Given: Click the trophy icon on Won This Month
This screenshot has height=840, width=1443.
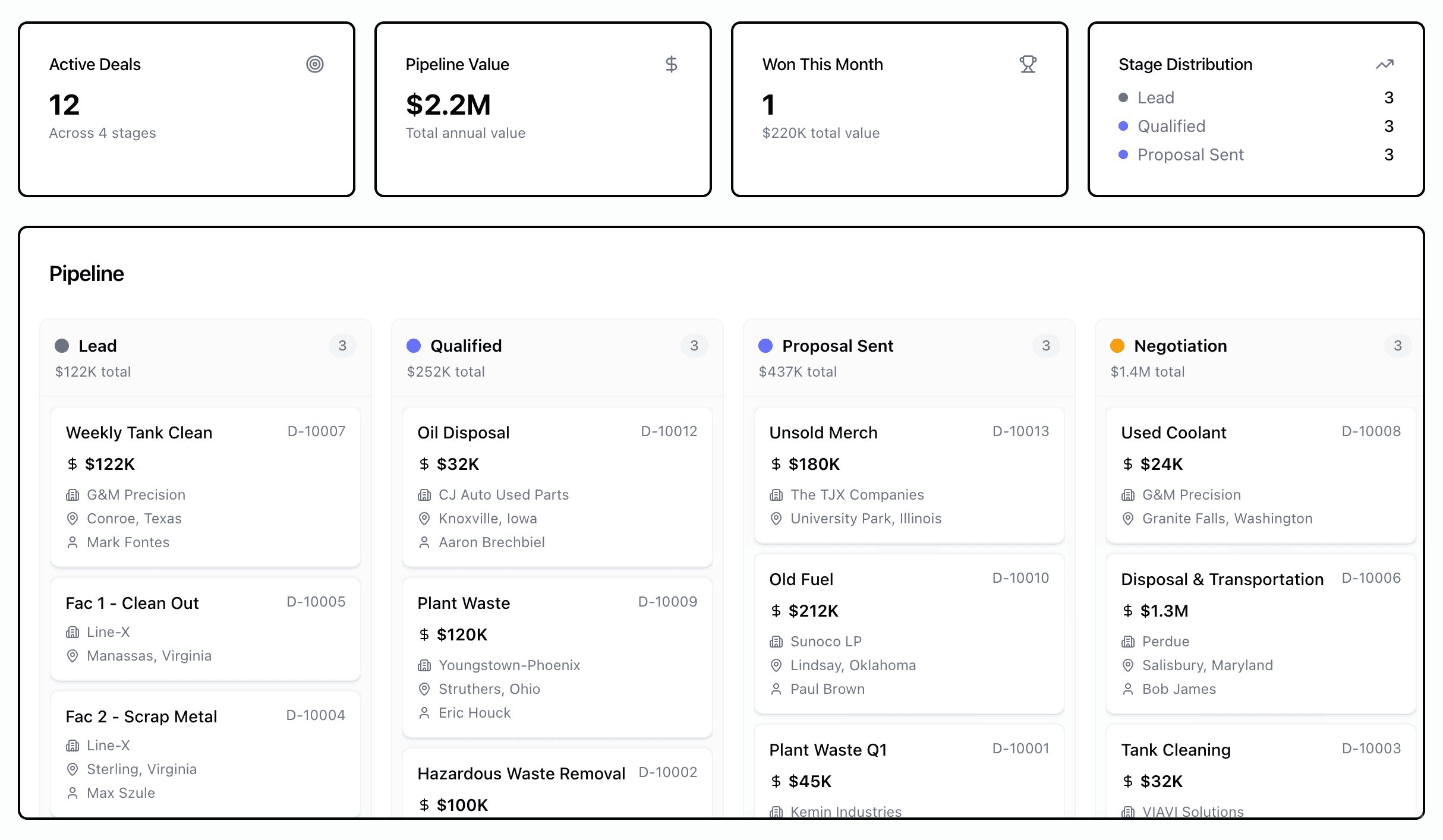Looking at the screenshot, I should tap(1028, 64).
